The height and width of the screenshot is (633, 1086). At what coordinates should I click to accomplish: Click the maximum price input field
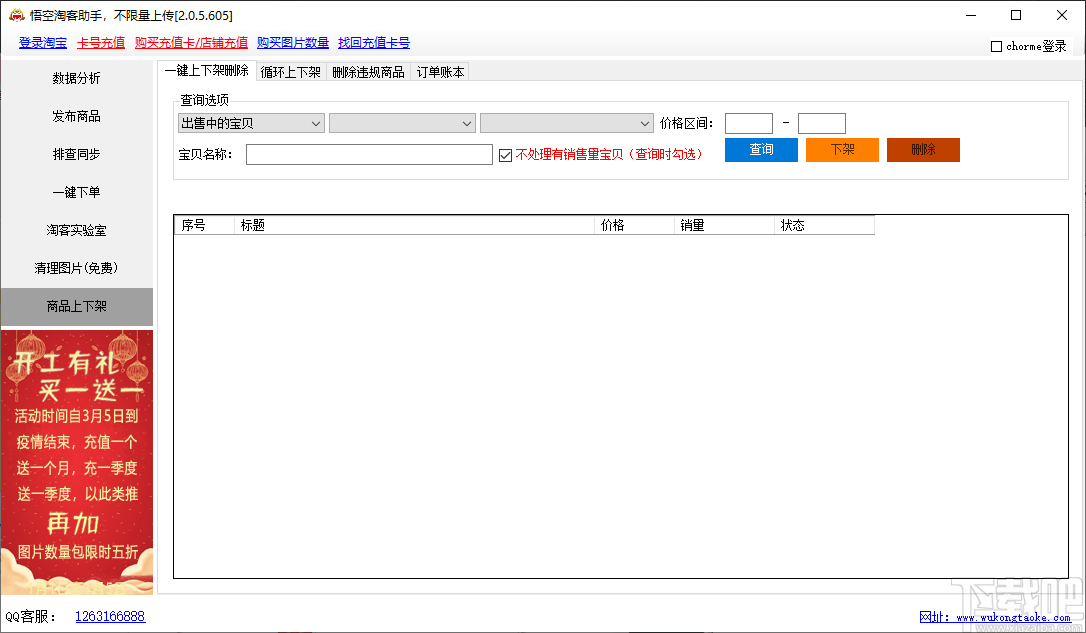(821, 123)
